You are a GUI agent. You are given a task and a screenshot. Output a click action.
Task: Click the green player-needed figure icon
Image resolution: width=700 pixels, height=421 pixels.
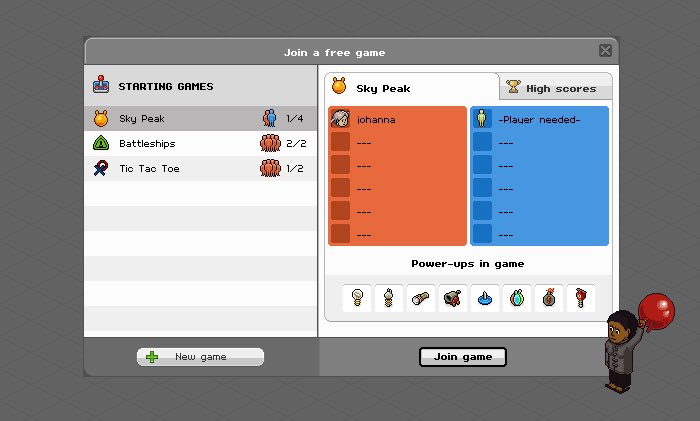482,119
